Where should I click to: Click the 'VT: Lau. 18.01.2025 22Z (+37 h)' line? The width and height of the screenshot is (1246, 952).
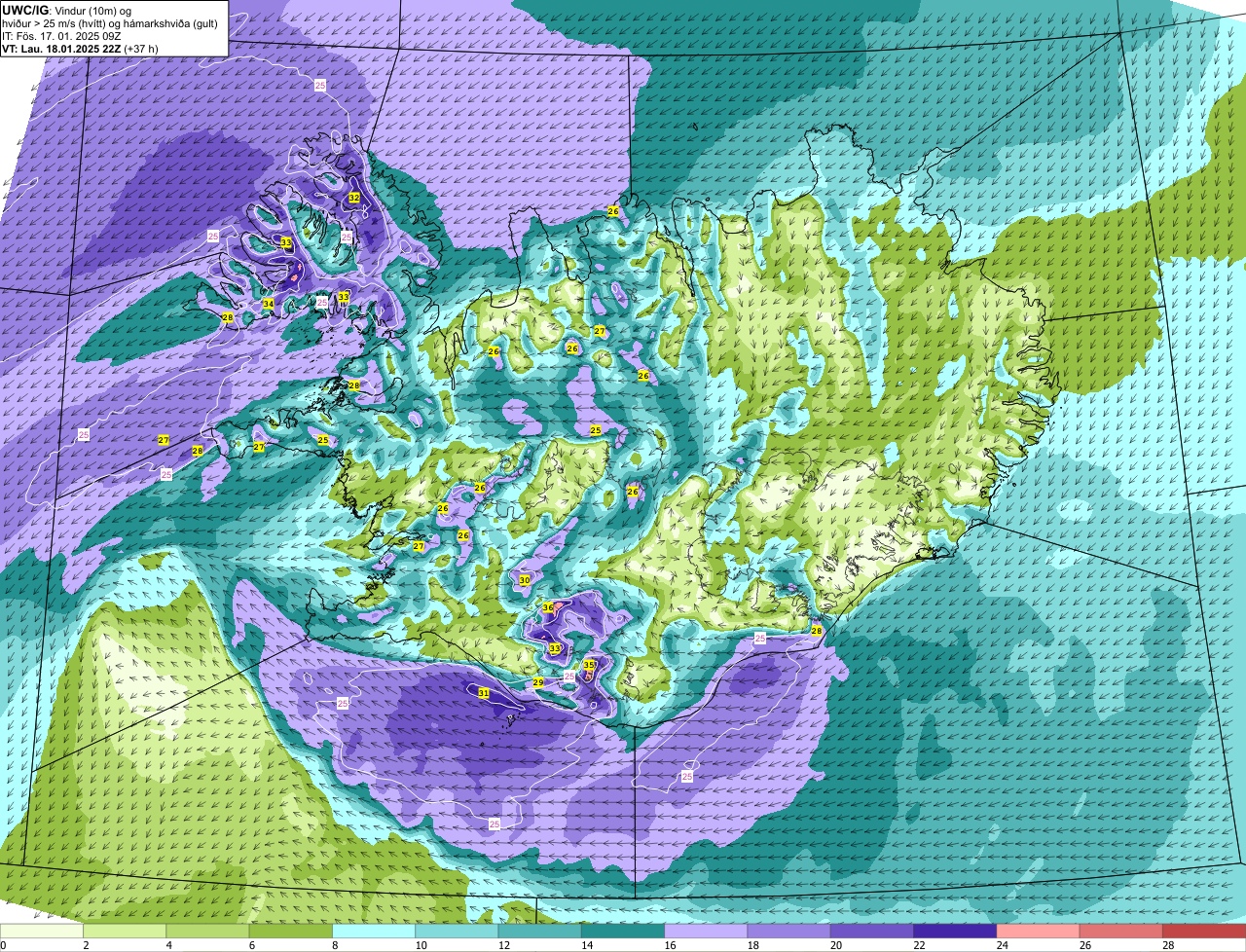[80, 48]
